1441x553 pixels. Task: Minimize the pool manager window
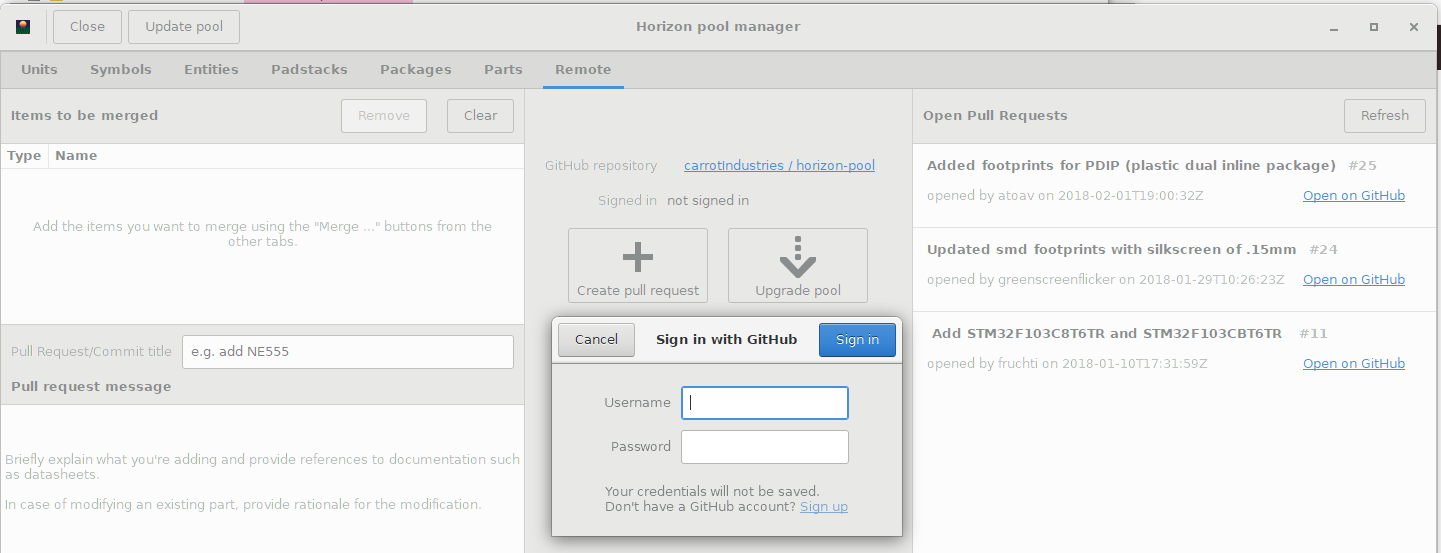pos(1333,27)
